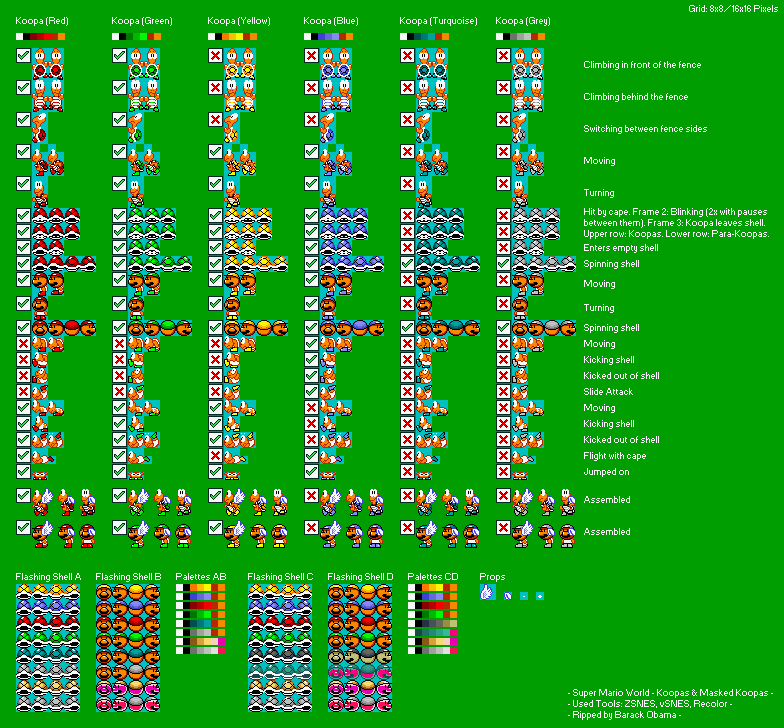
Task: Click the Koopa (Green) column heading
Action: (x=142, y=21)
